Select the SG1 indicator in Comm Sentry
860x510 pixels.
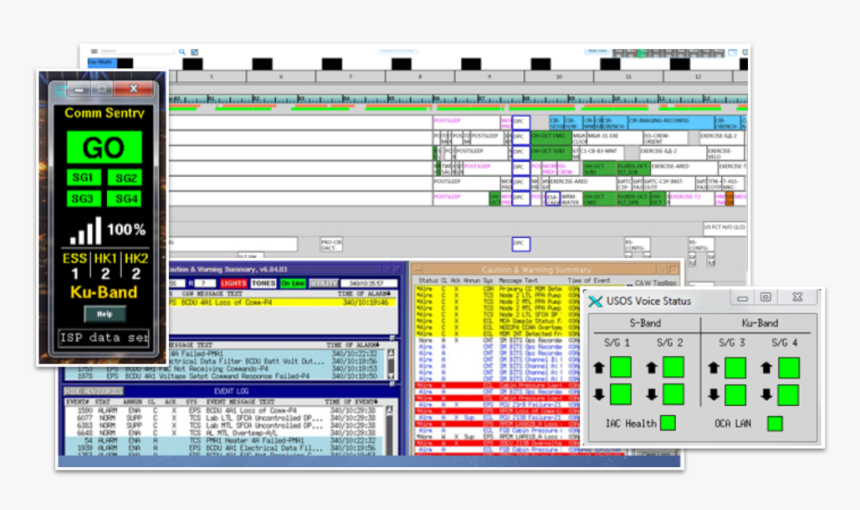[x=84, y=178]
